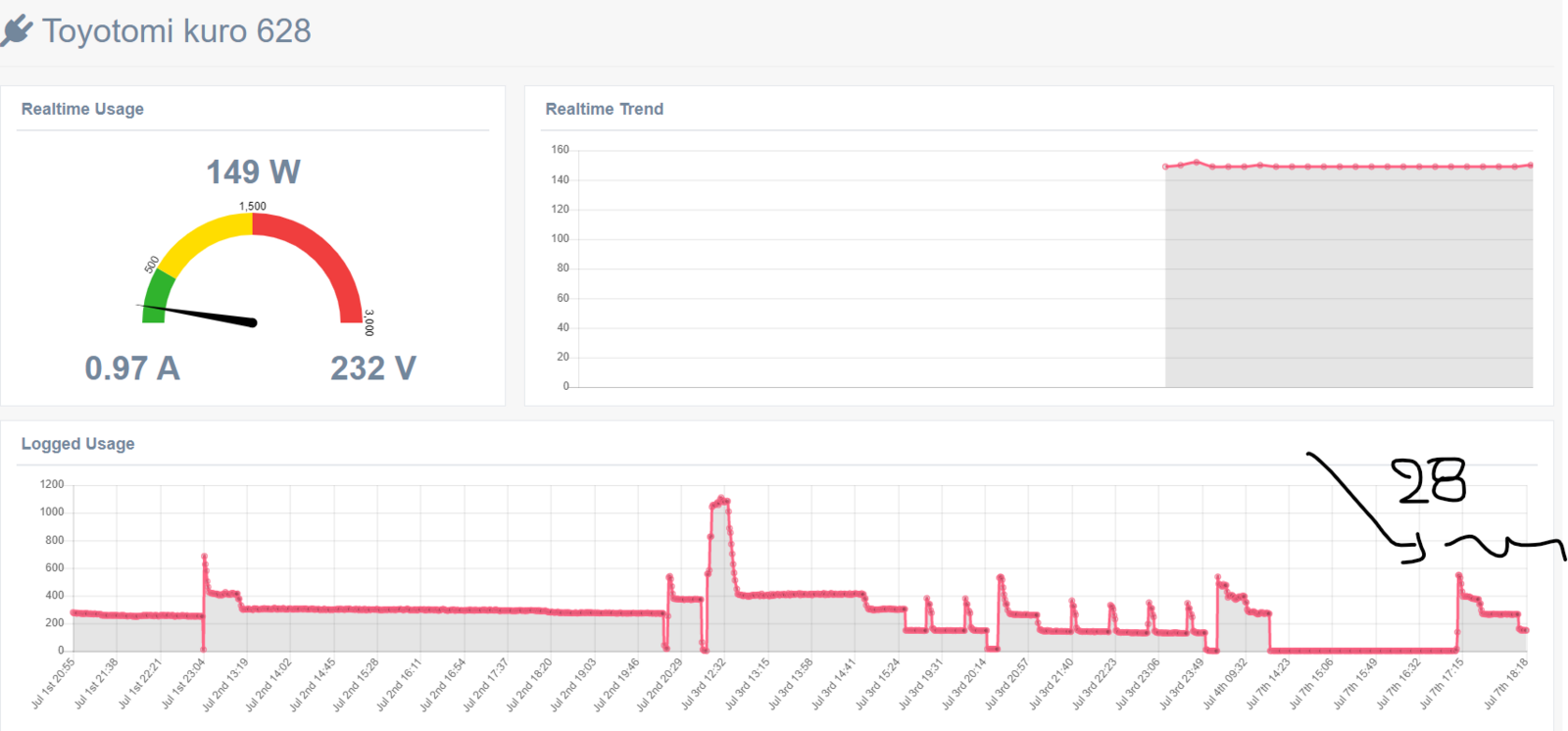
Task: Click the Jul 3rd 23:49 axis label
Action: (1182, 683)
